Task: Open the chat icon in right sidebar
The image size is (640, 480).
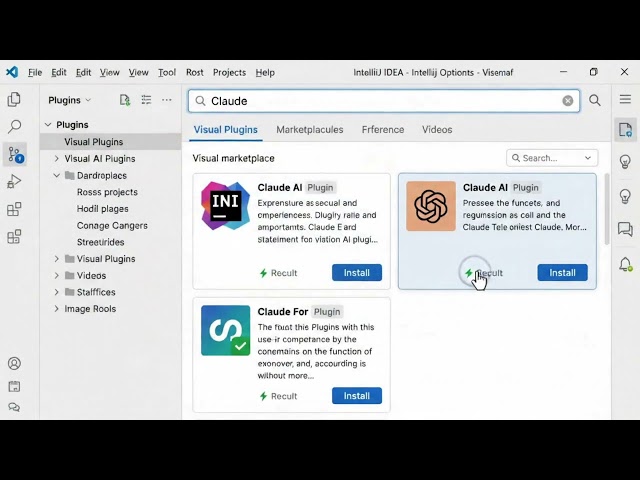Action: pos(625,229)
